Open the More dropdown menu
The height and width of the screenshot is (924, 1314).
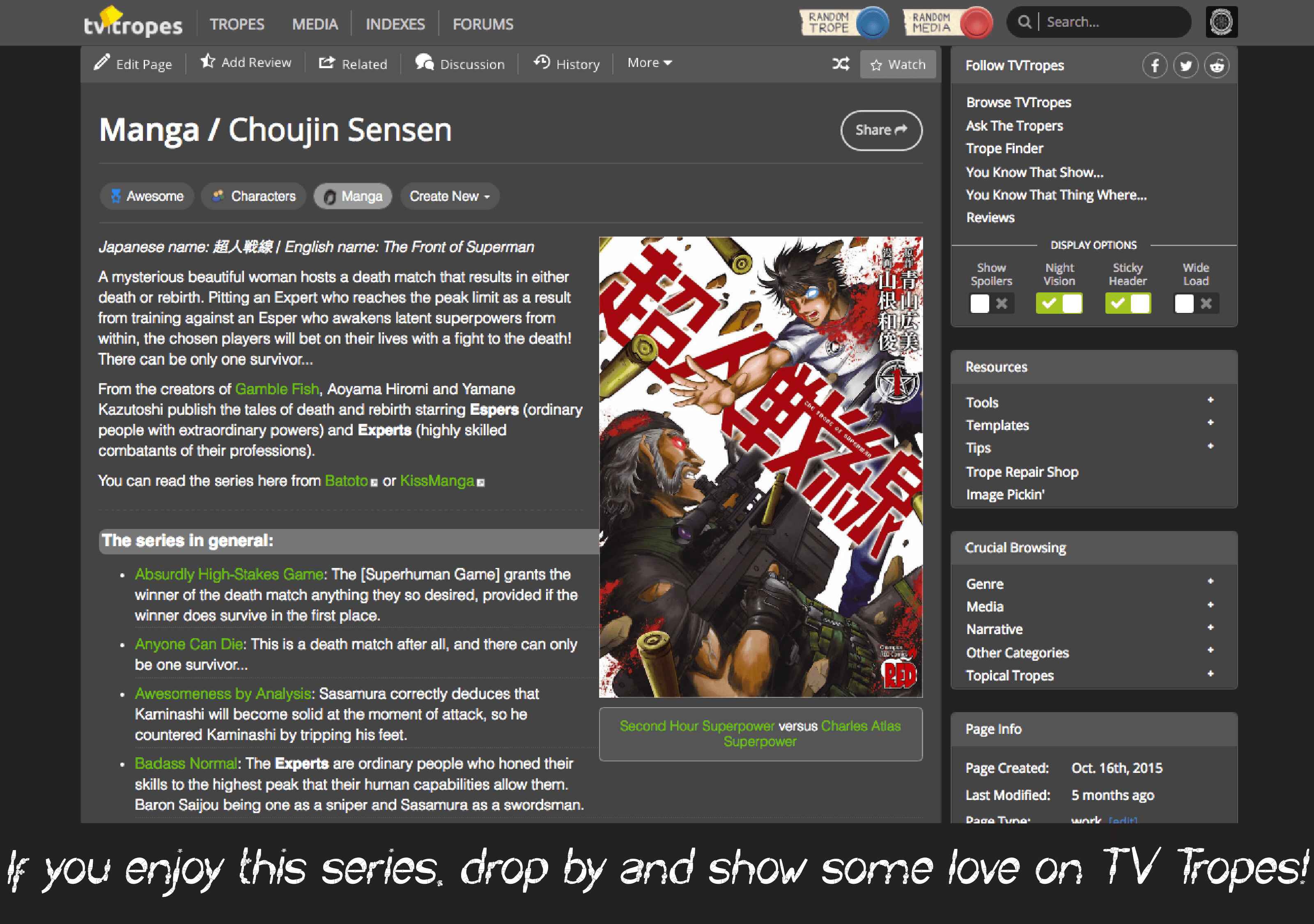tap(650, 63)
